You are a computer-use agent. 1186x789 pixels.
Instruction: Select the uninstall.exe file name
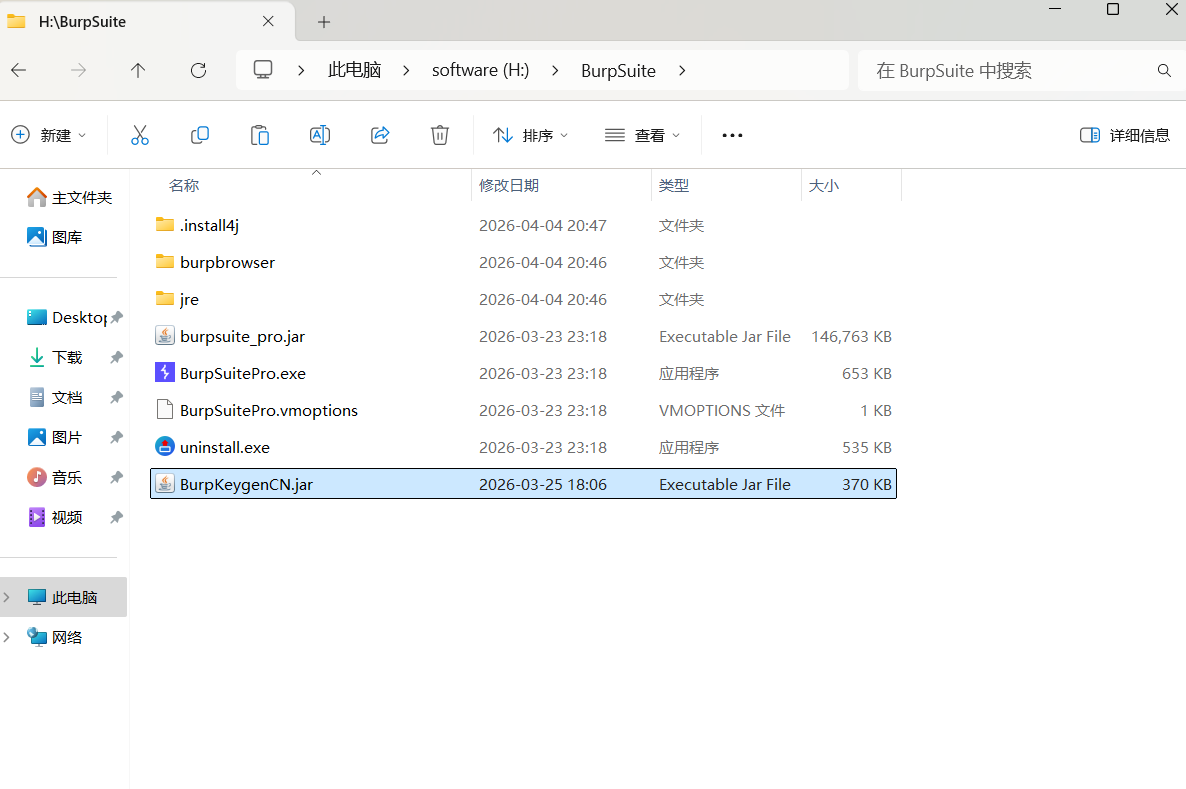click(225, 448)
